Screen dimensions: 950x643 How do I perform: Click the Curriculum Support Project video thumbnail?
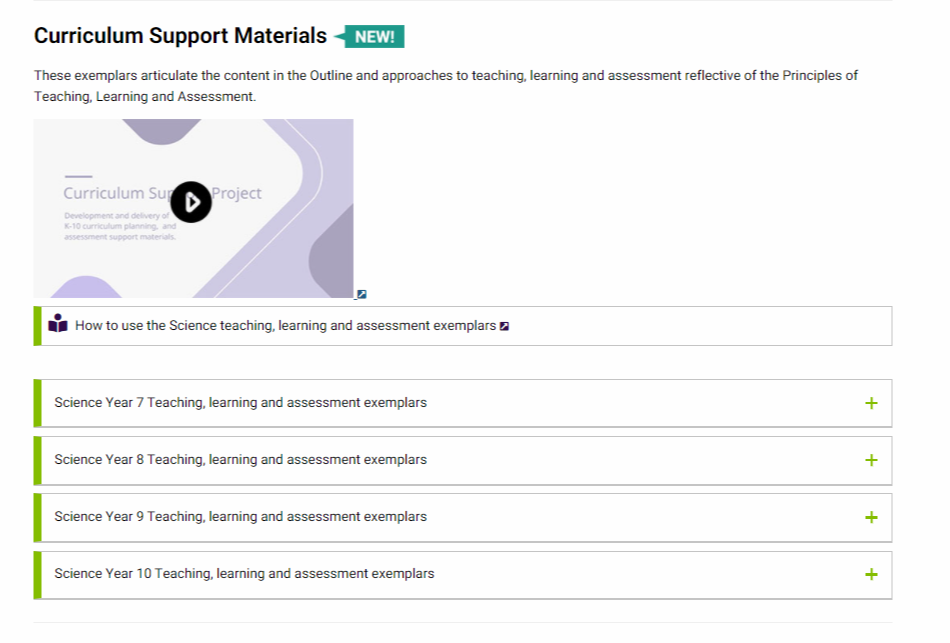coord(193,208)
